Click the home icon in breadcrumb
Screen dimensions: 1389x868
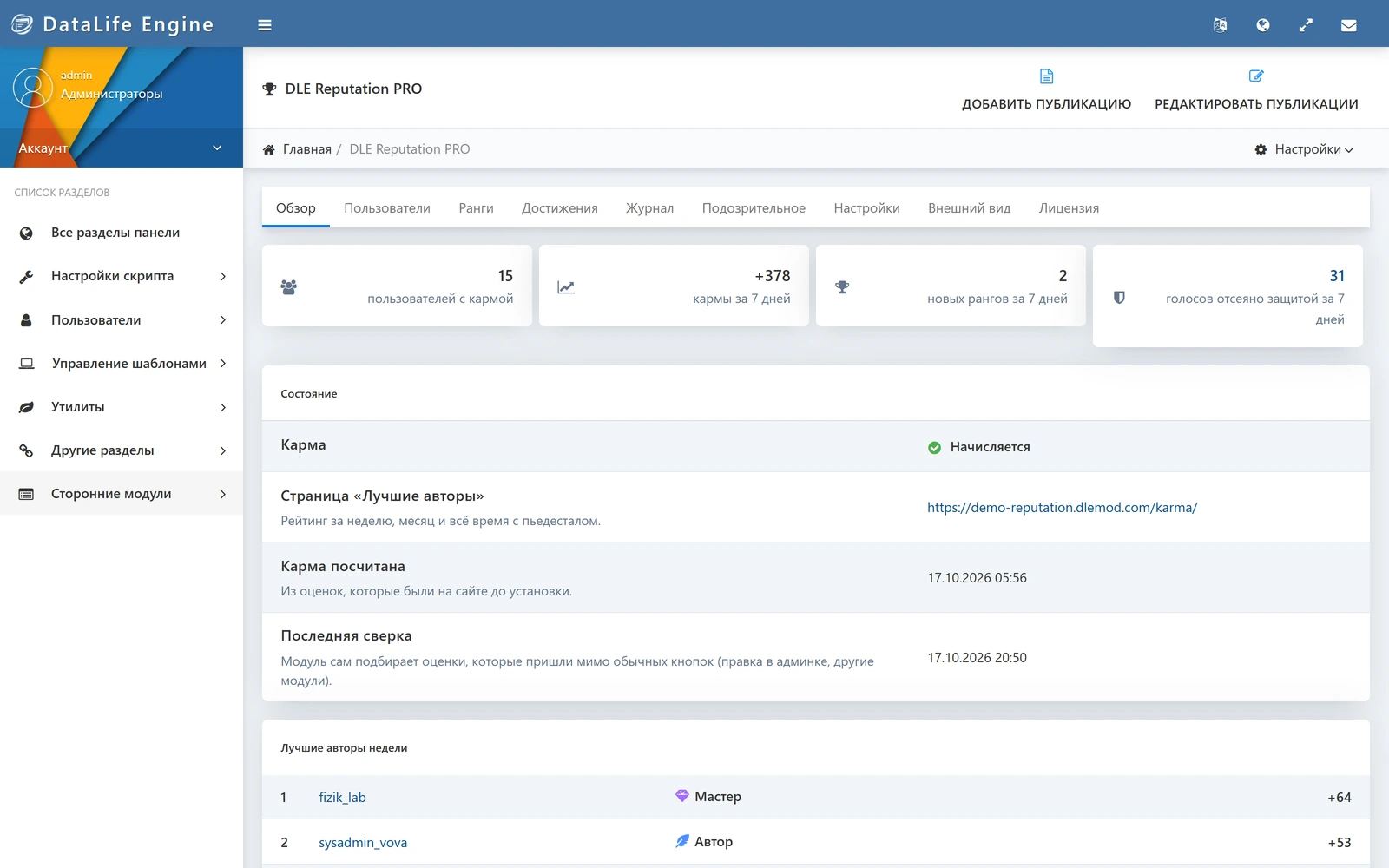(269, 149)
